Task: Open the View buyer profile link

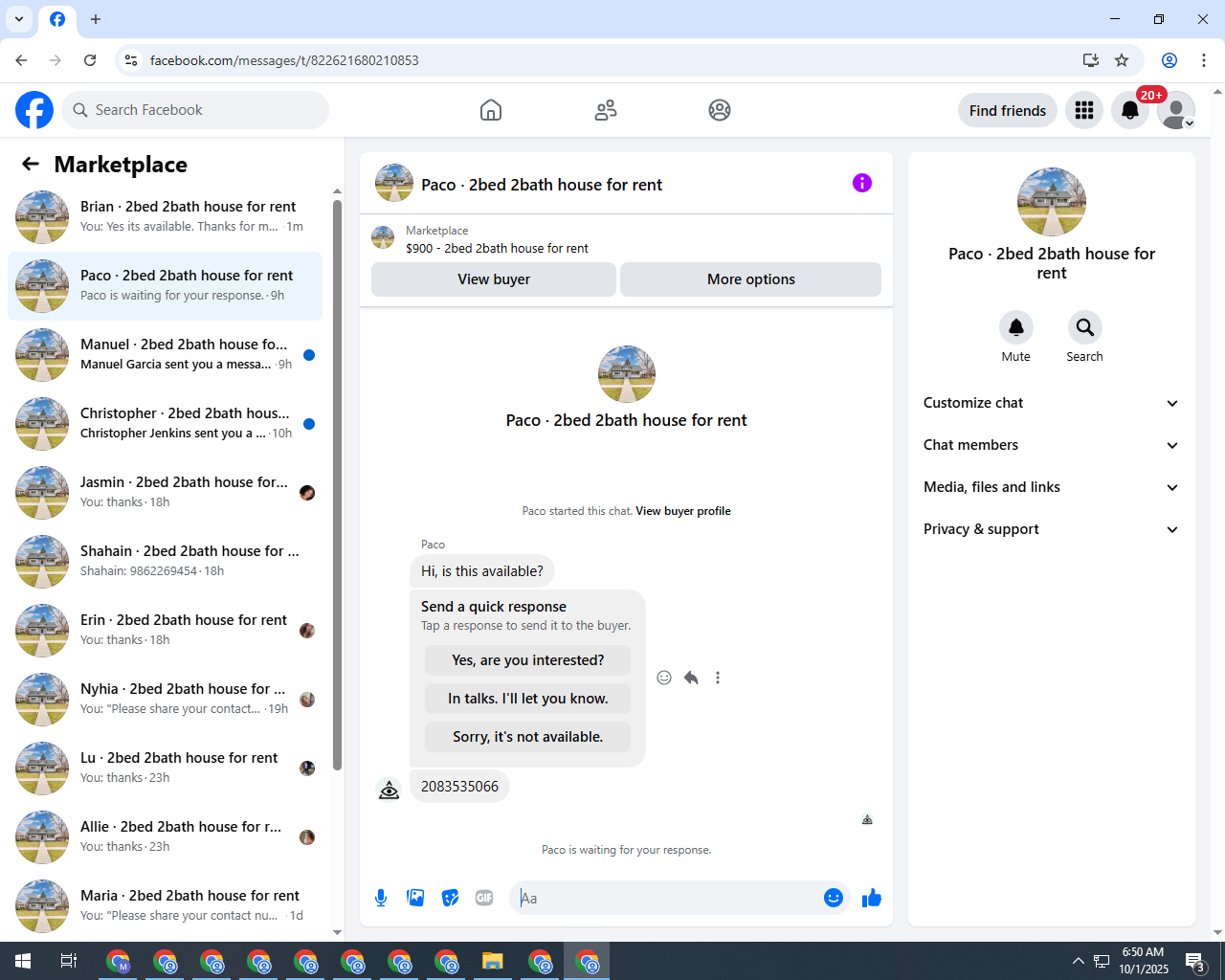Action: (683, 511)
